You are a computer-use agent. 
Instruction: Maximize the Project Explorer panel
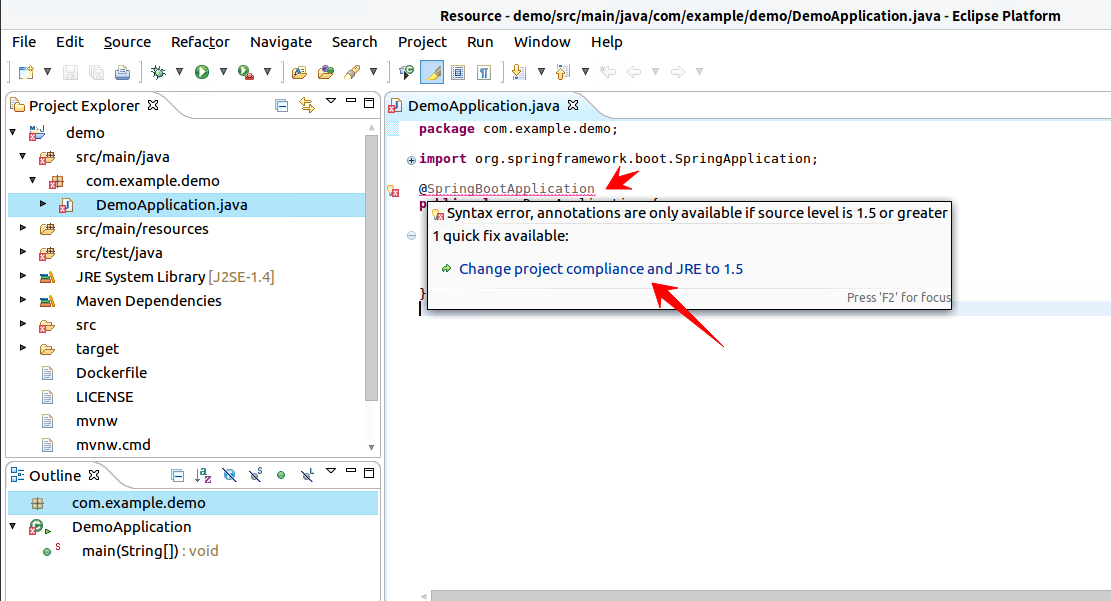coord(369,103)
